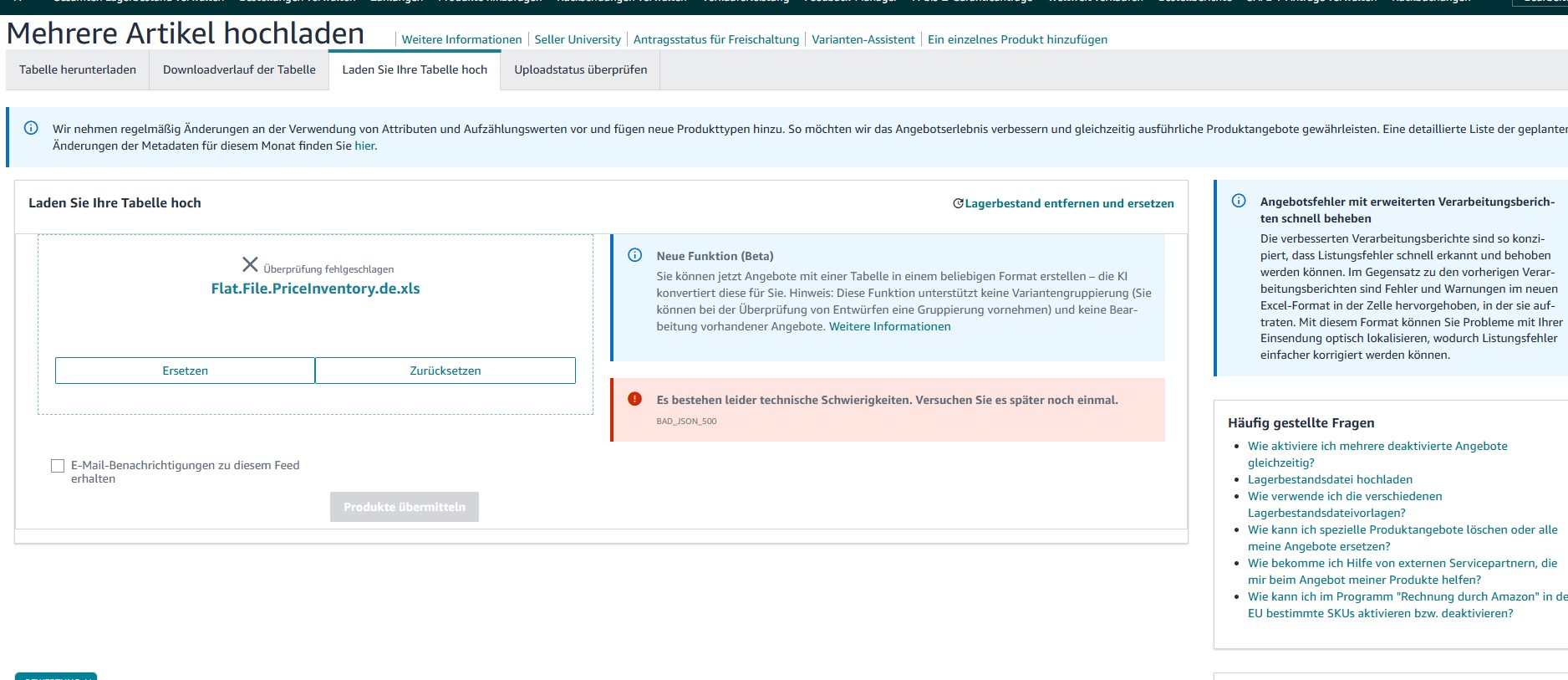
Task: Go to Uploadstatus überprüfen tab
Action: click(581, 69)
